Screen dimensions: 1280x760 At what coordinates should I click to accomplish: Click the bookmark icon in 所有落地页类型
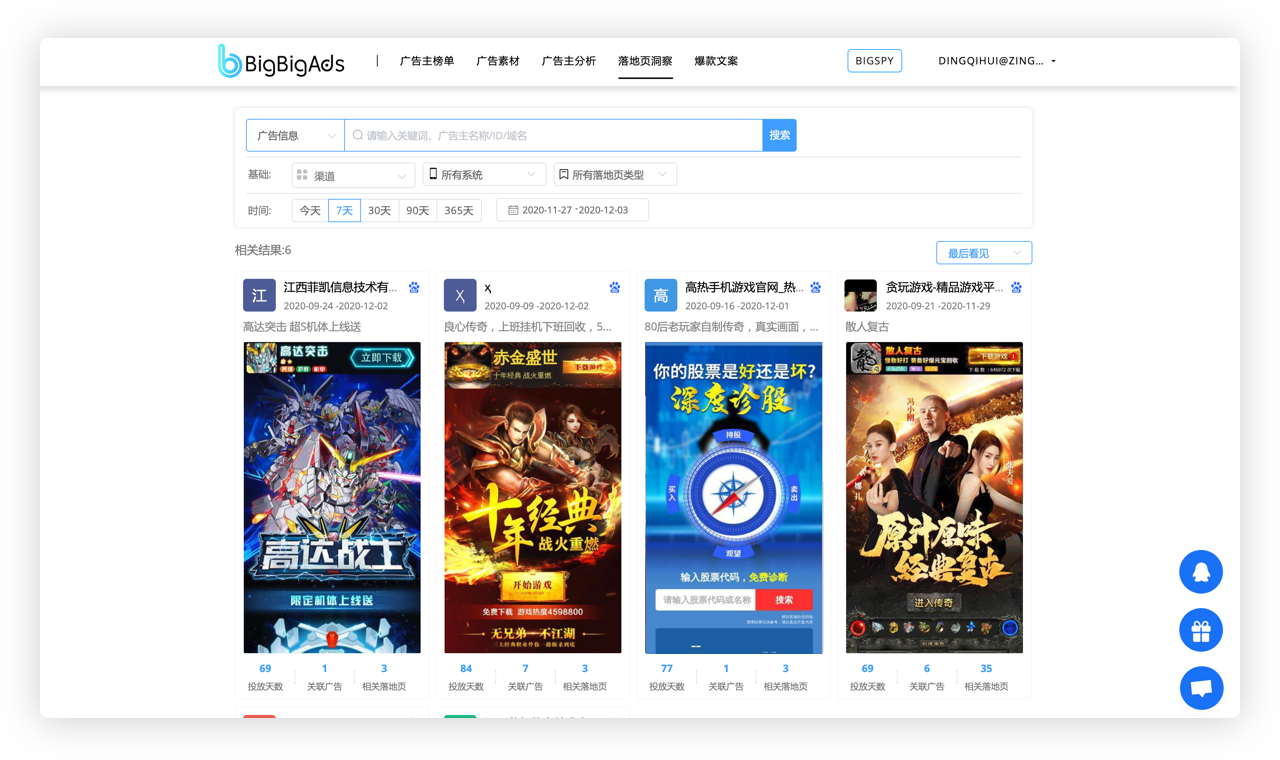click(x=564, y=174)
